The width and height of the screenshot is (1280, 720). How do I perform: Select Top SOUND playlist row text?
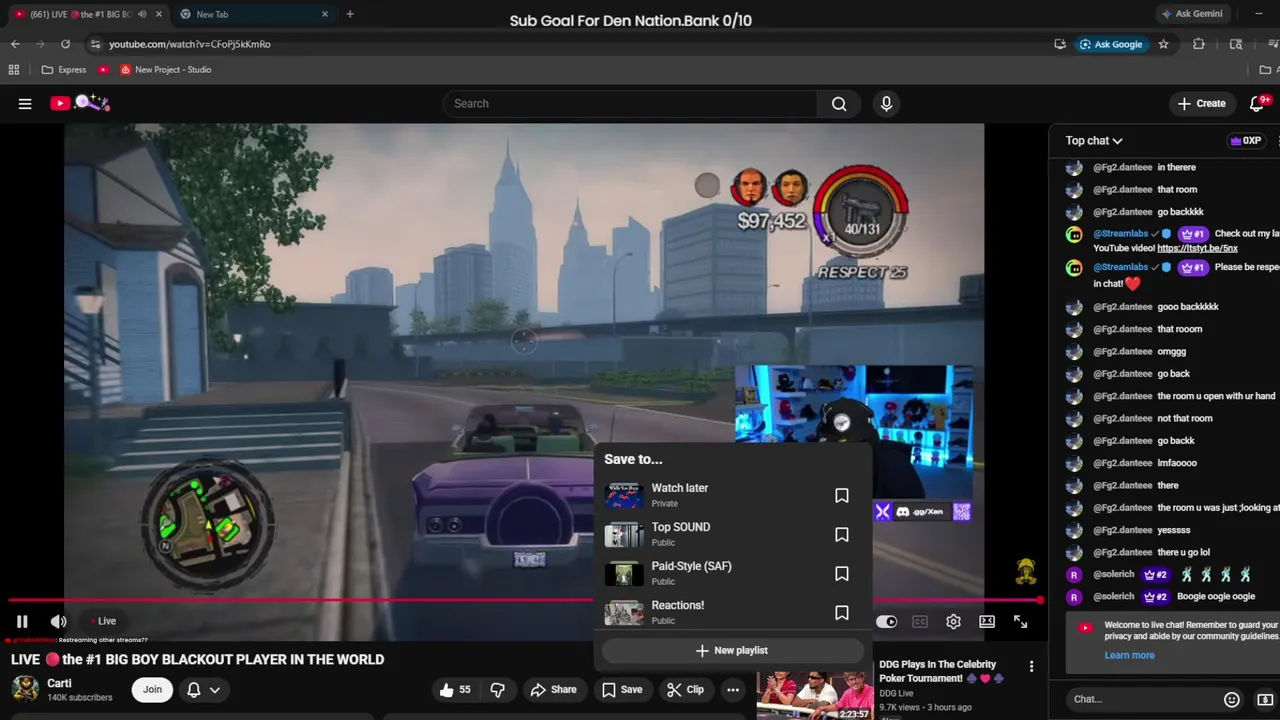(x=681, y=527)
